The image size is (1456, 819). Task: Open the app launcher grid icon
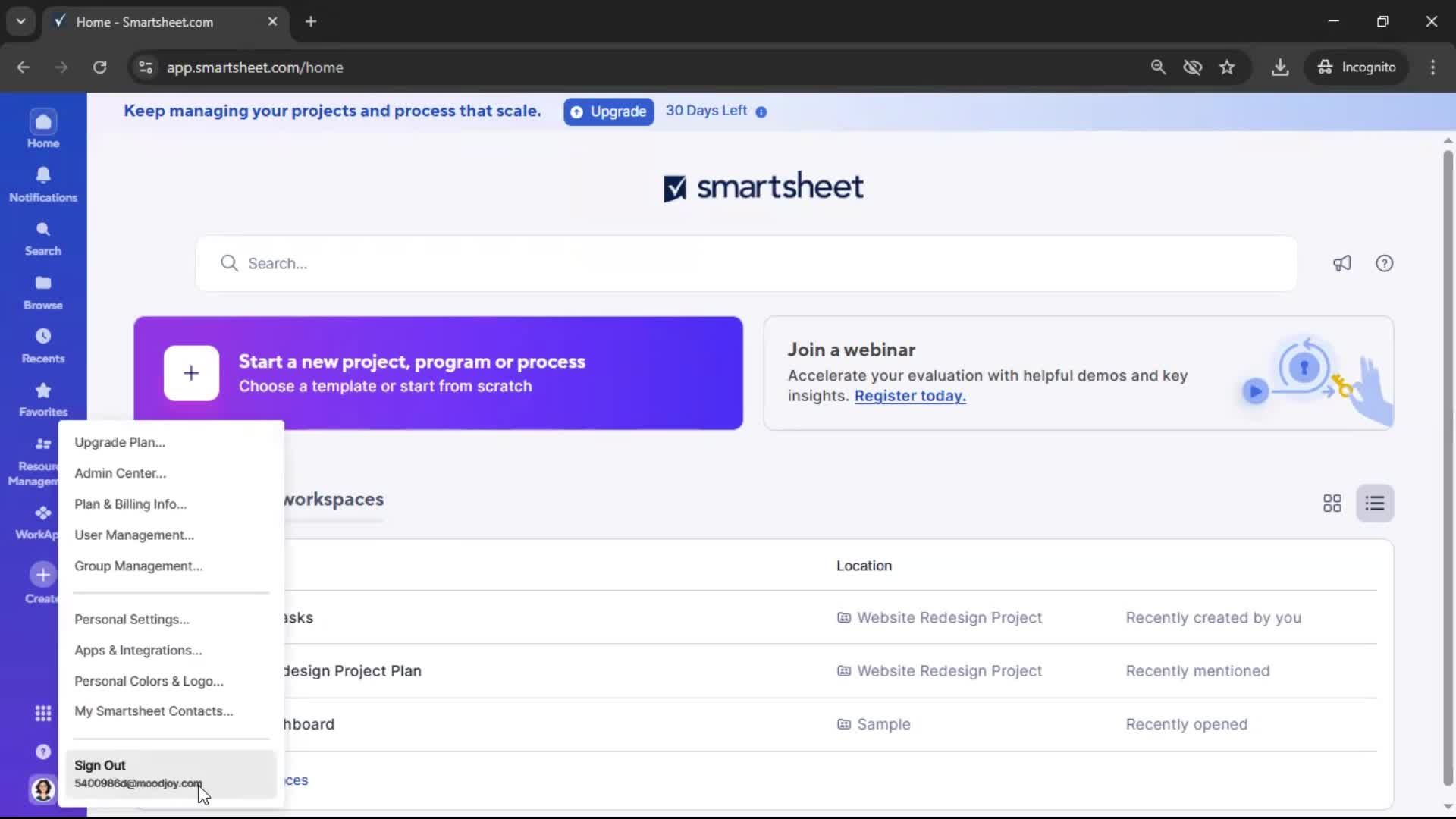[43, 713]
